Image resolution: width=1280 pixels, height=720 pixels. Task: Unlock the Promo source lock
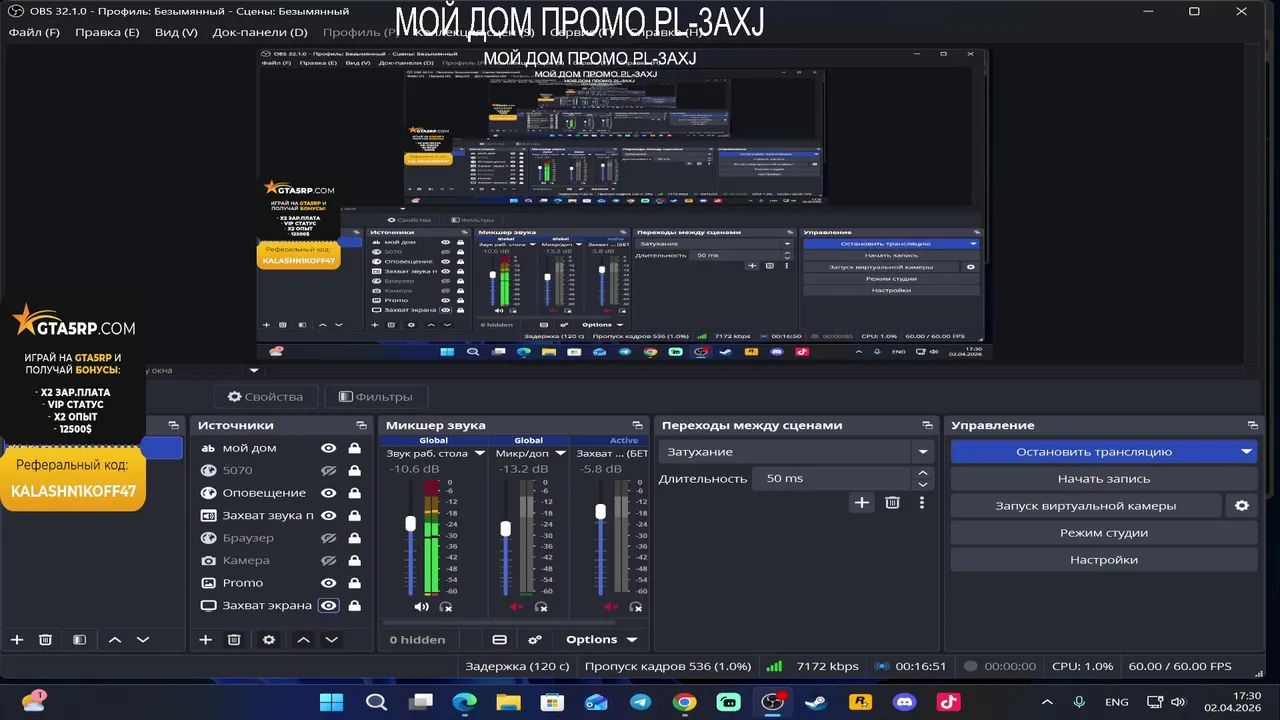pyautogui.click(x=354, y=583)
